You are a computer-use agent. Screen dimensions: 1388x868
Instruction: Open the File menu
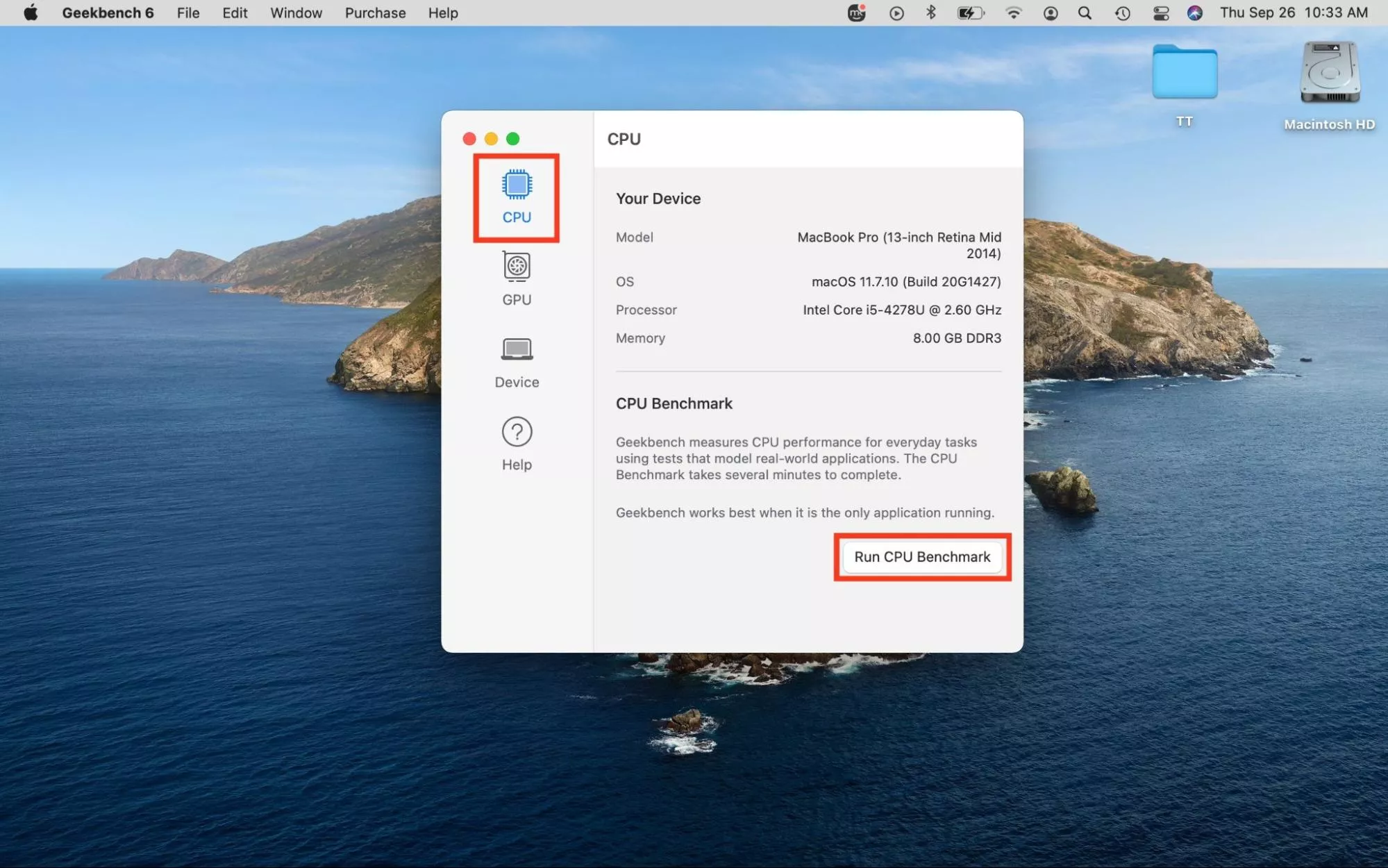pos(188,13)
